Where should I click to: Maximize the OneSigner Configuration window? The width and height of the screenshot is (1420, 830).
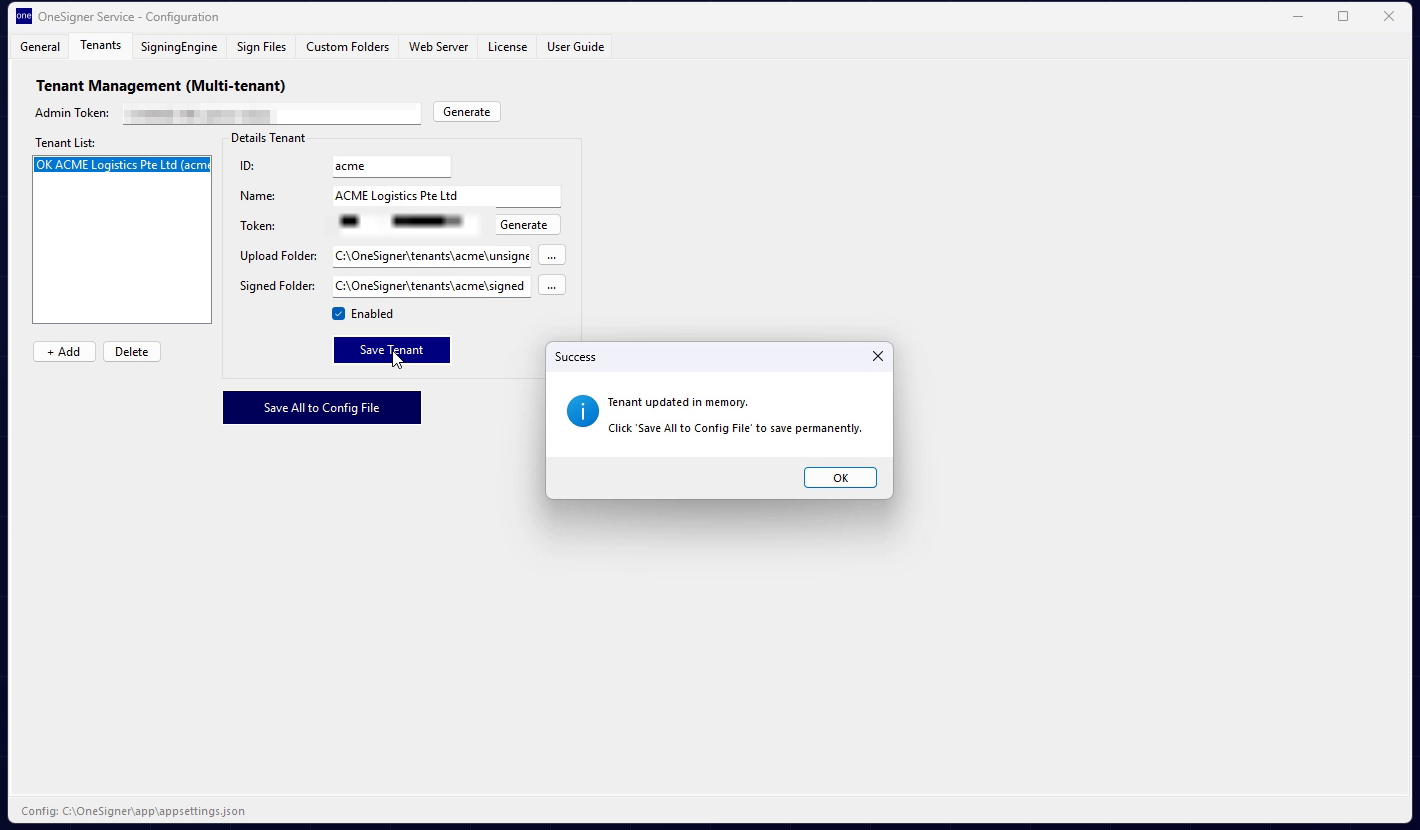[1343, 16]
